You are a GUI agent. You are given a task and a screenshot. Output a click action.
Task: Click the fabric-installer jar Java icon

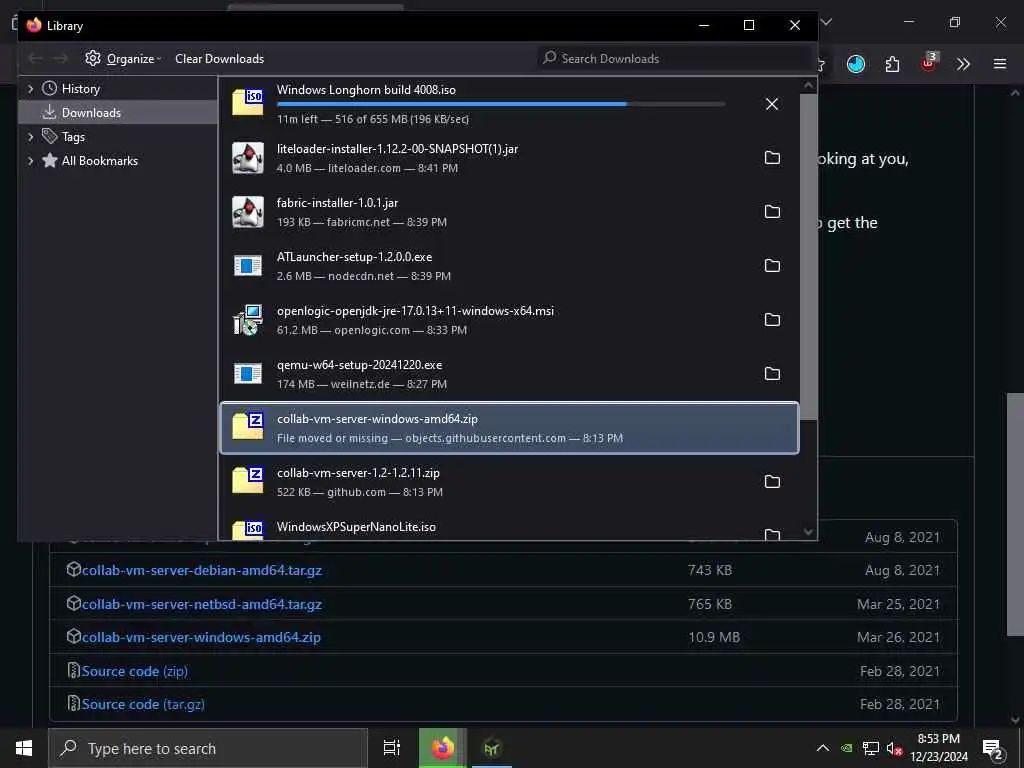point(248,212)
